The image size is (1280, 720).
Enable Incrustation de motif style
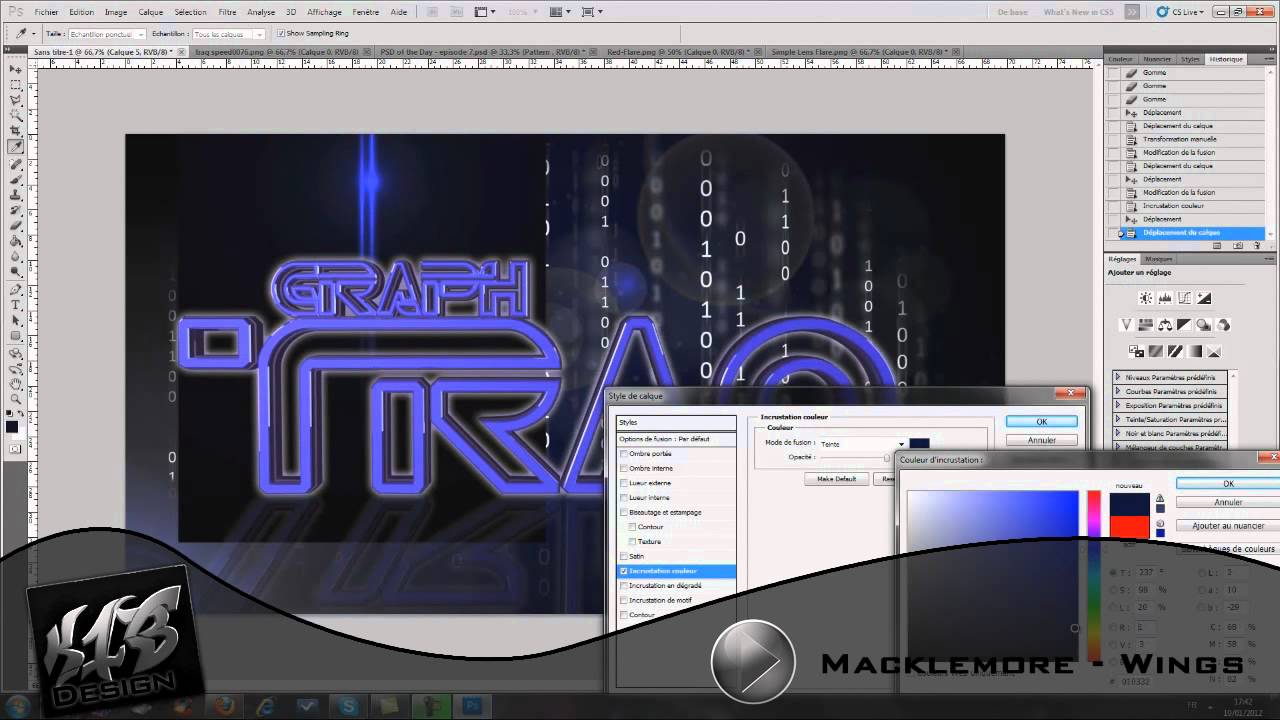[x=624, y=600]
